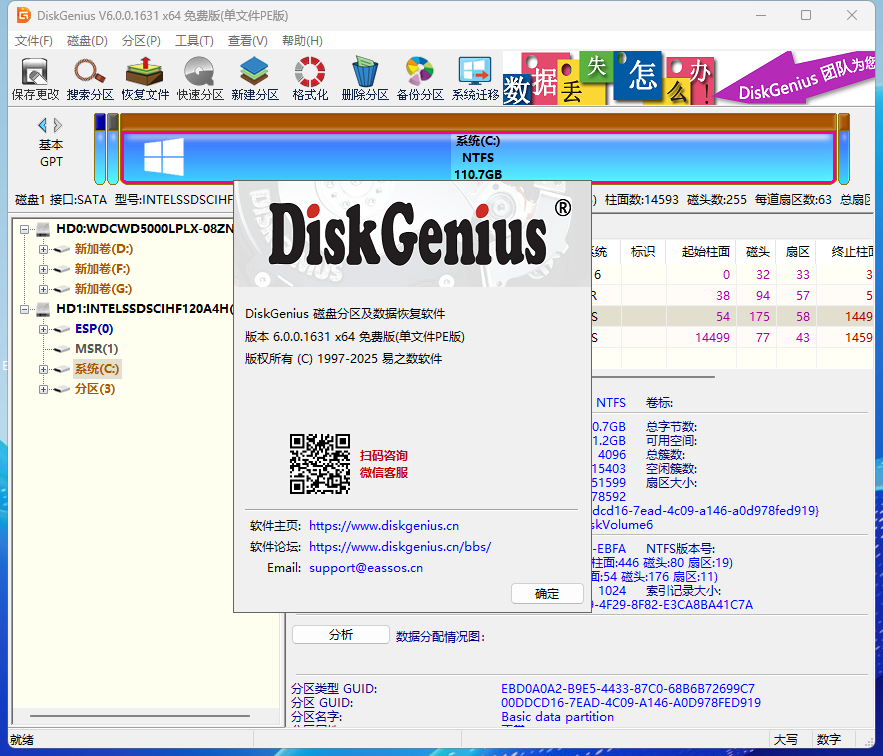Choose the 删除分区 delete partition icon
The image size is (883, 756).
(365, 79)
